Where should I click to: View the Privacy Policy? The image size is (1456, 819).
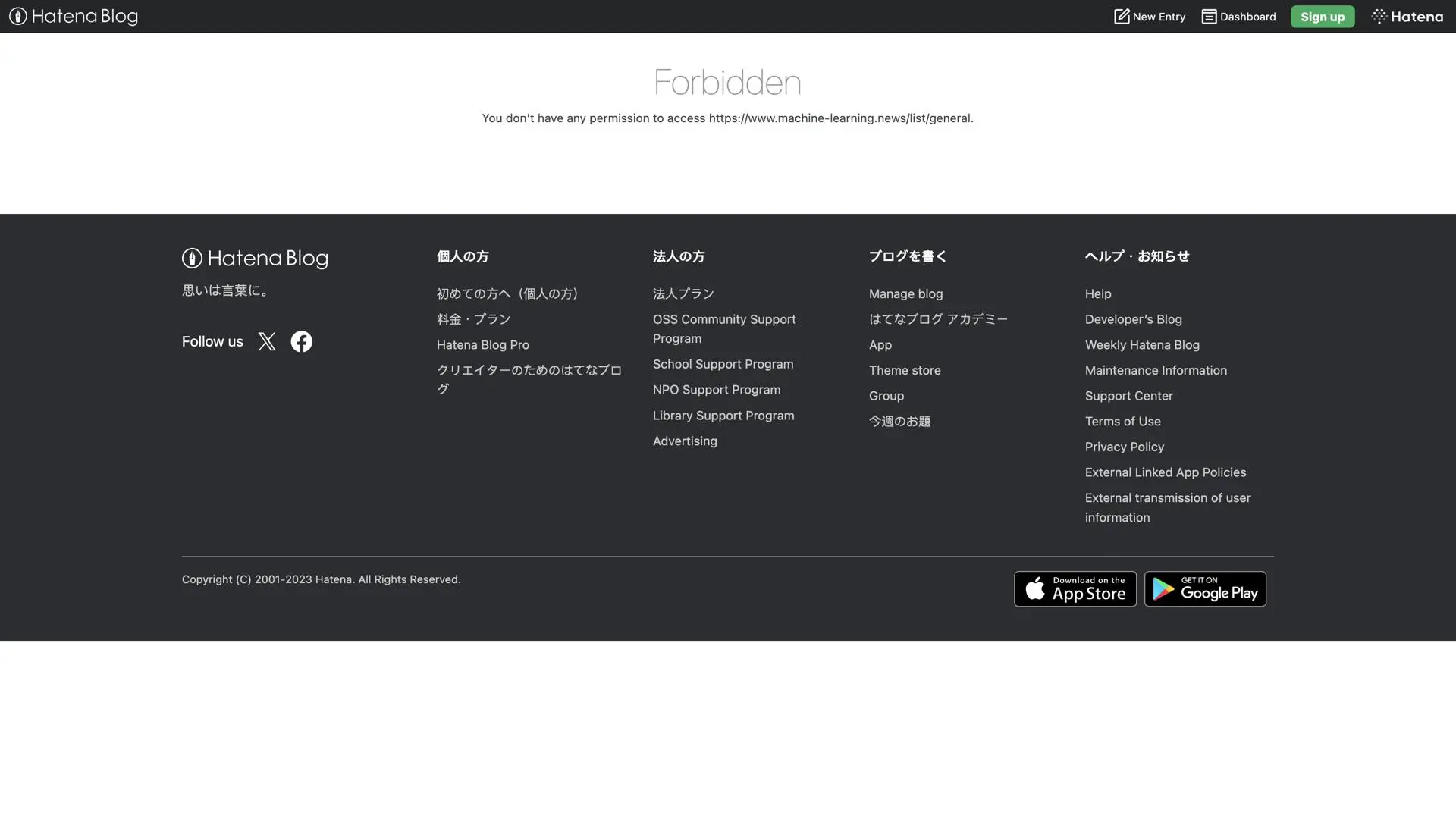[x=1124, y=447]
